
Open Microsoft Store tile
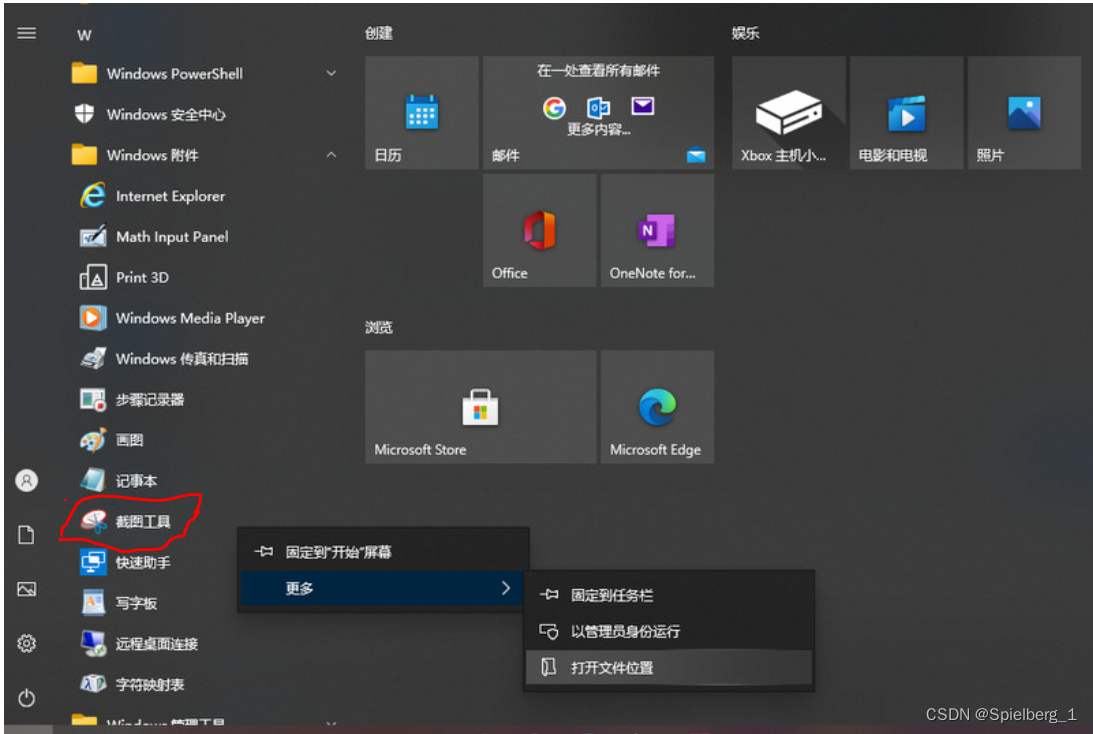tap(480, 407)
